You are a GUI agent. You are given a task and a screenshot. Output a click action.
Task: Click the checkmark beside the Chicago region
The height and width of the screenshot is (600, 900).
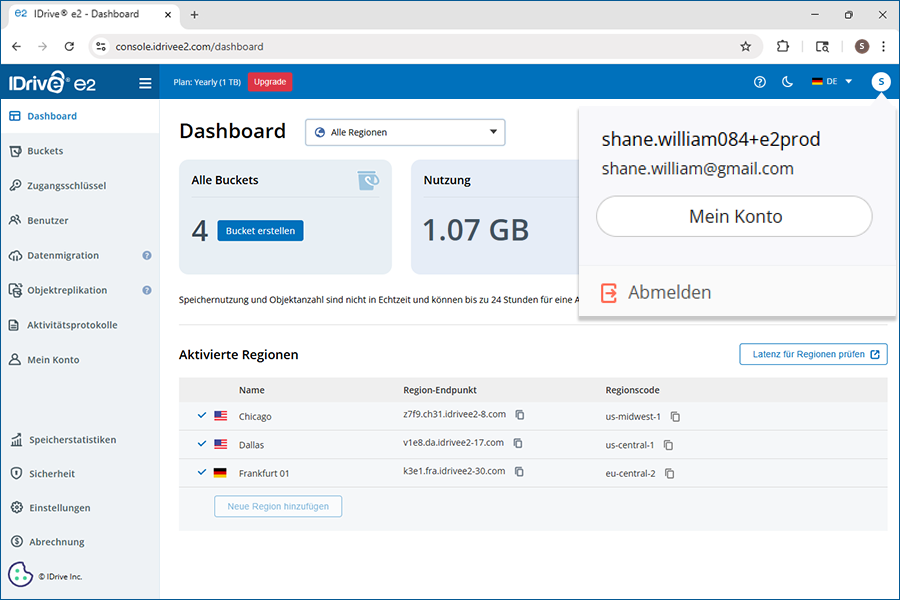202,416
